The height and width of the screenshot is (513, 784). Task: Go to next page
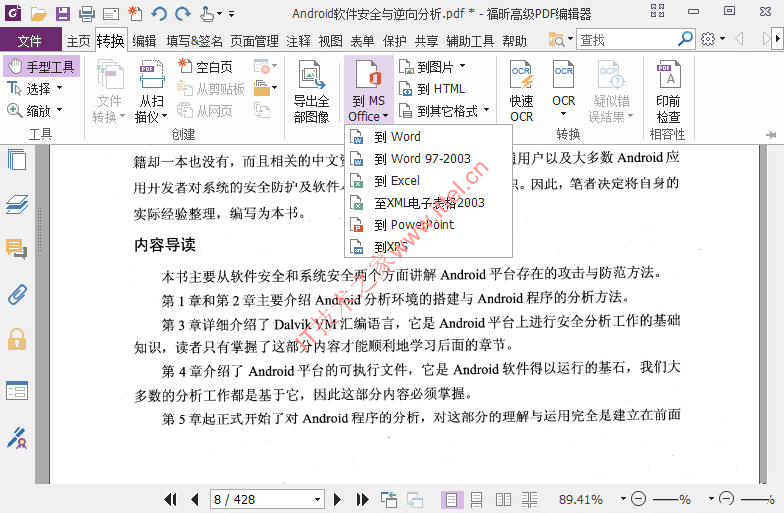tap(338, 499)
